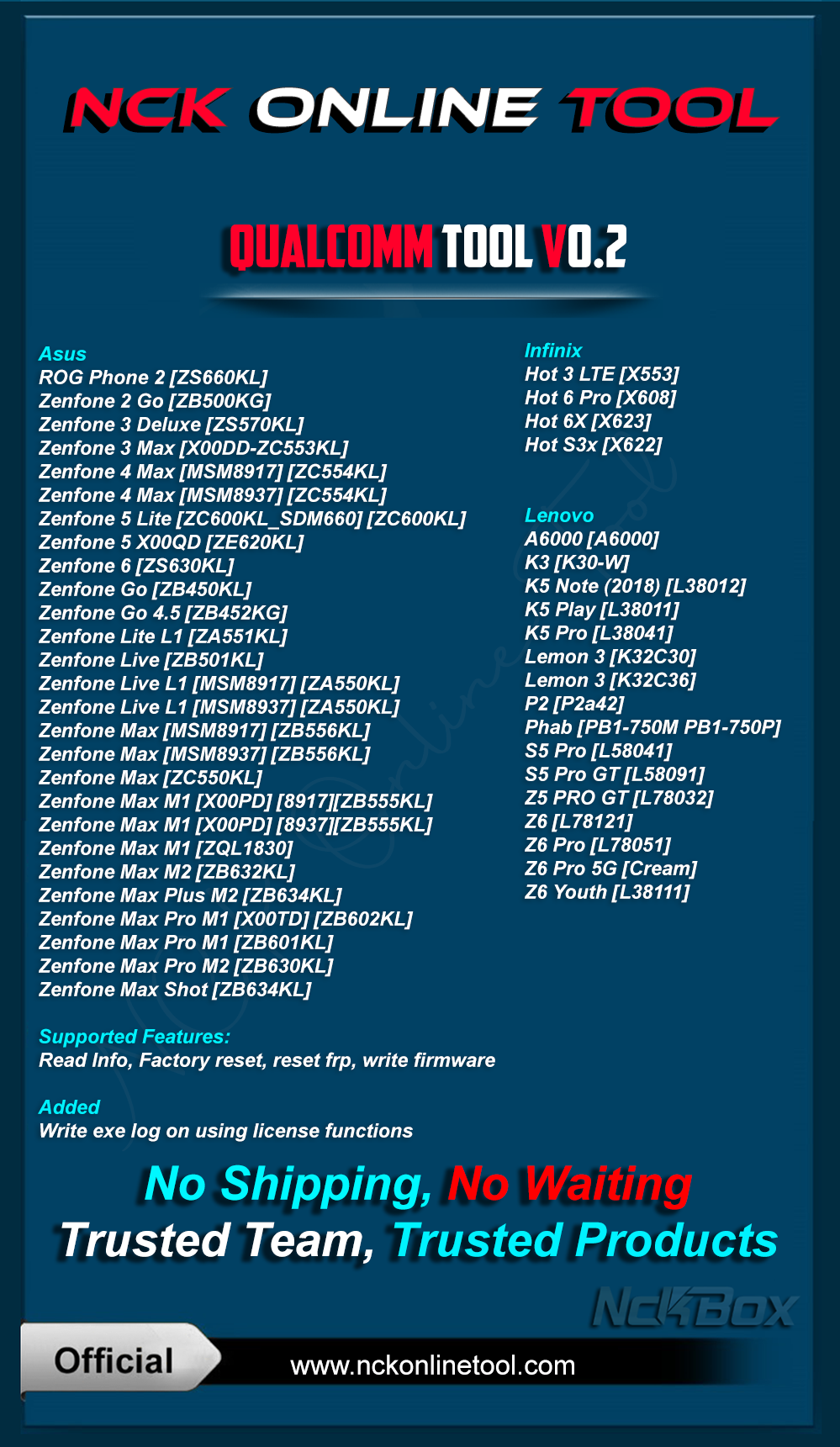
Task: Click Hot S3x [X622] entry
Action: click(x=594, y=445)
